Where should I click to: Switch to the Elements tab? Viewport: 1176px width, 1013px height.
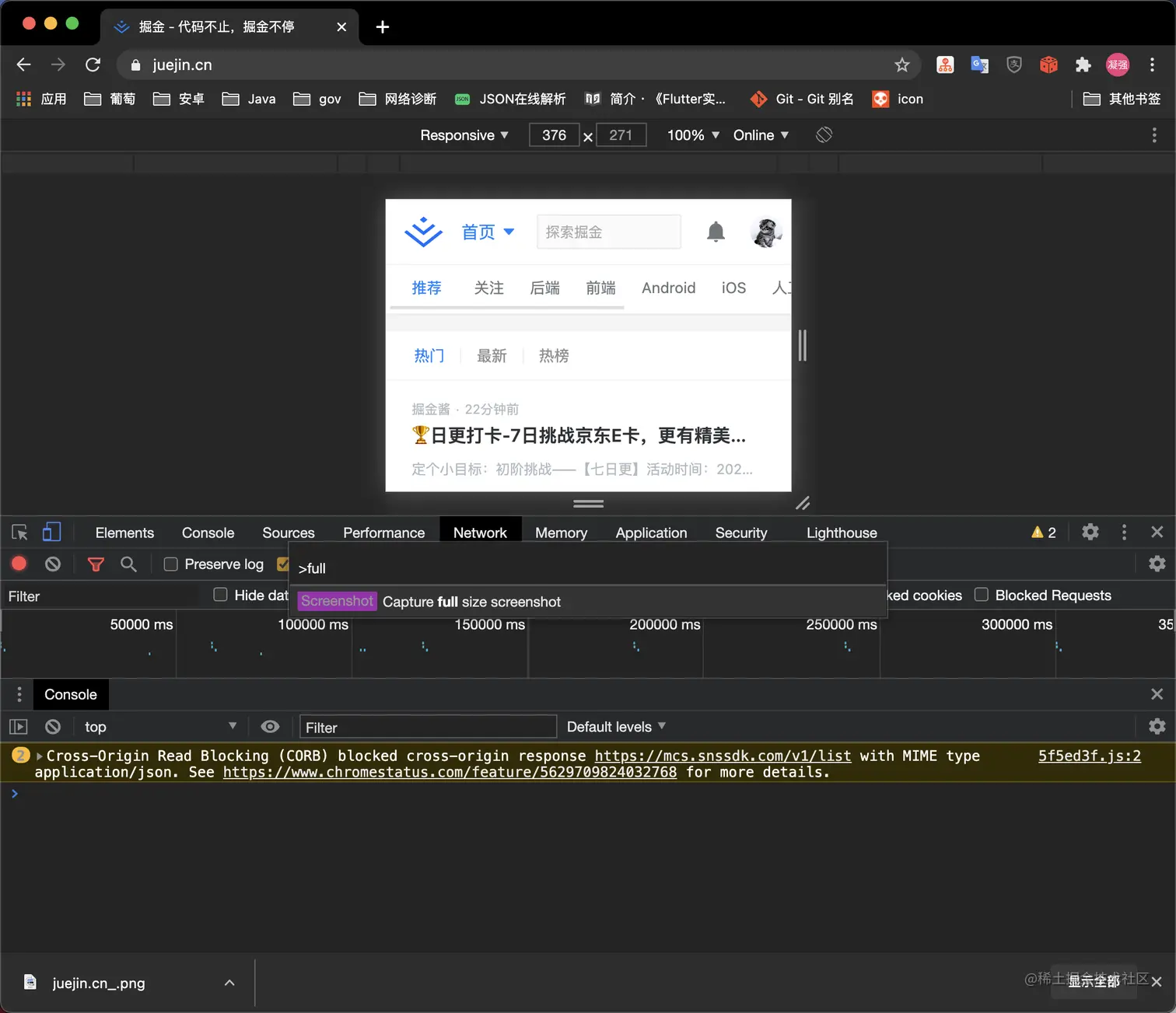point(124,533)
